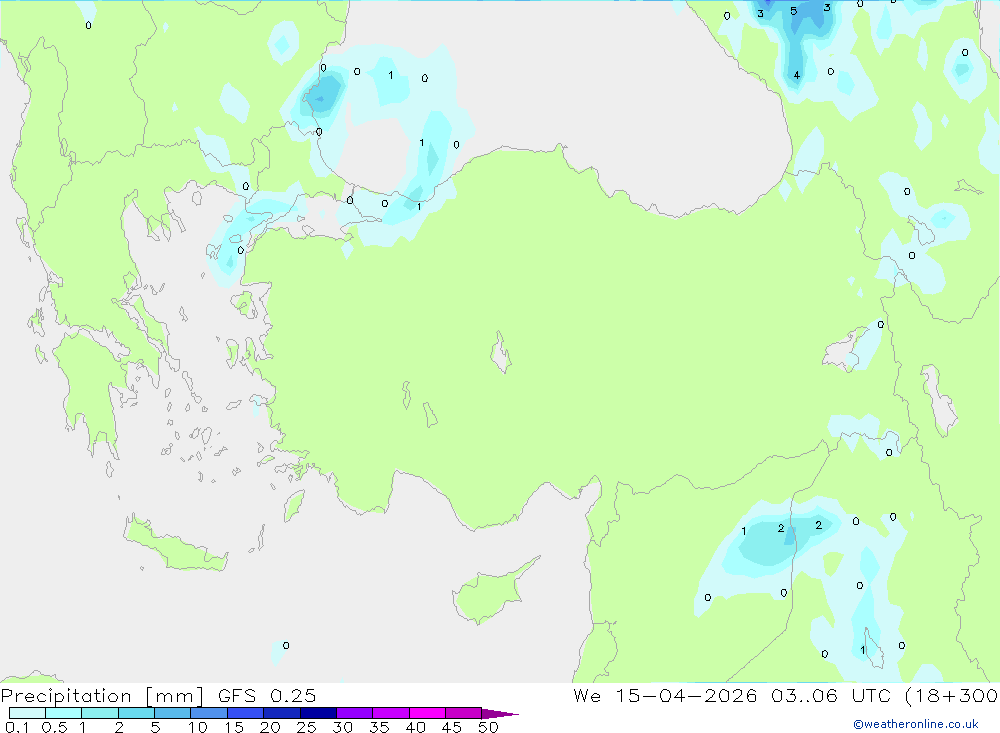Image resolution: width=1000 pixels, height=733 pixels.
Task: Click the purple arrow tip beyond 50 on legend
Action: point(499,713)
